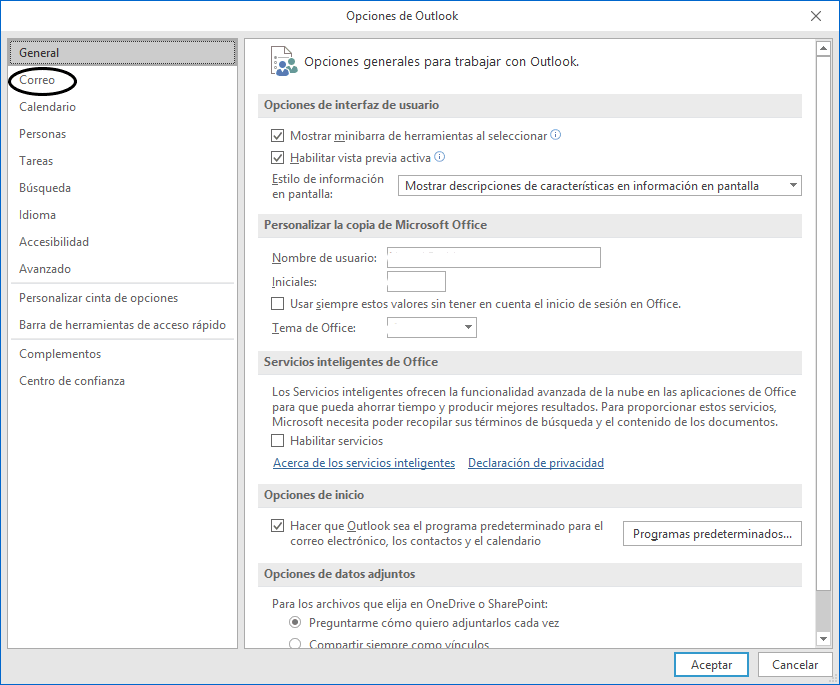
Task: Uncheck Outlook as default program checkbox
Action: click(278, 526)
